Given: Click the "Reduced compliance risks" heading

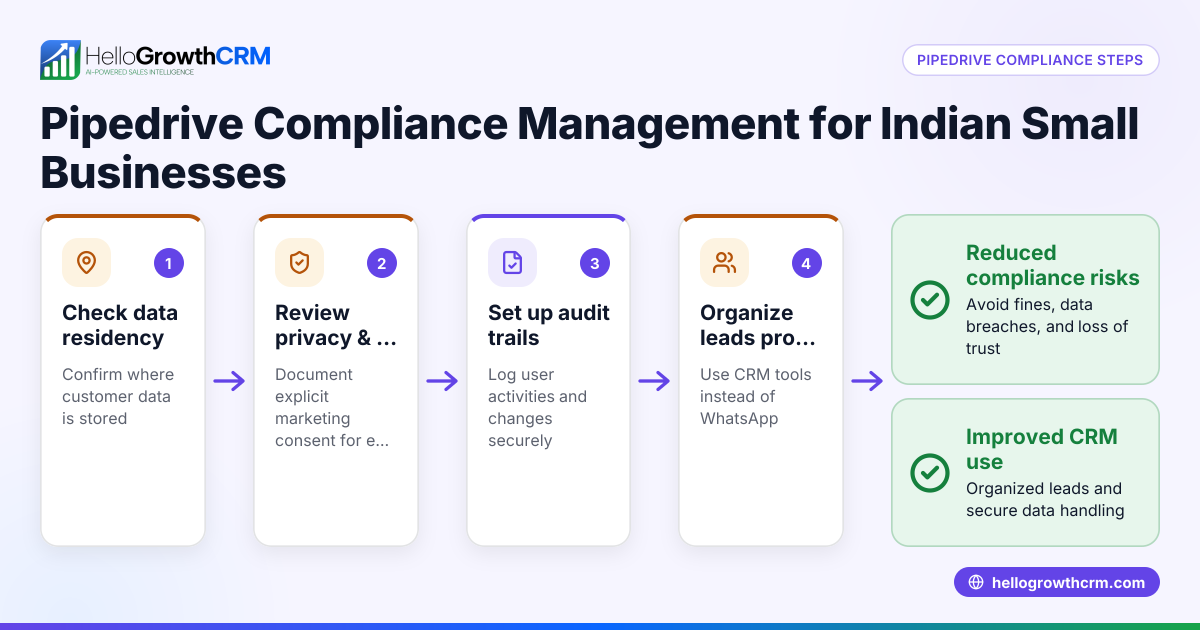Looking at the screenshot, I should (1052, 265).
